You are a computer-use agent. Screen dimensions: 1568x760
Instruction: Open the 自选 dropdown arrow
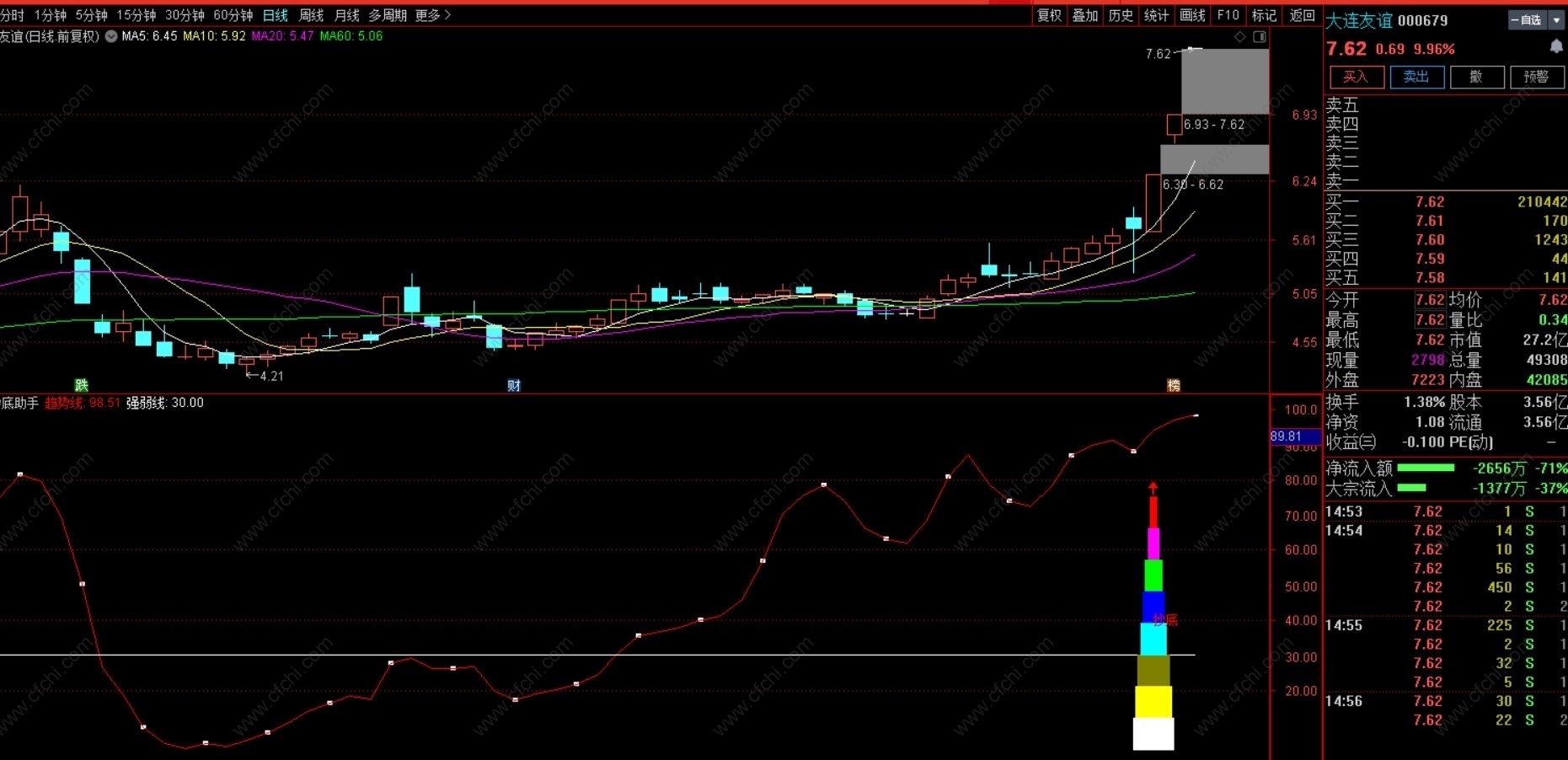point(1556,20)
